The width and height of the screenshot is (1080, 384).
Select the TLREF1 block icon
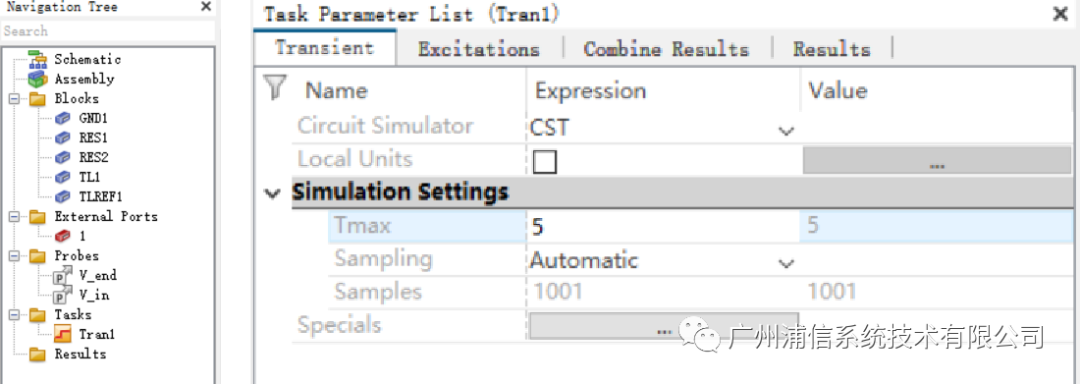point(63,197)
